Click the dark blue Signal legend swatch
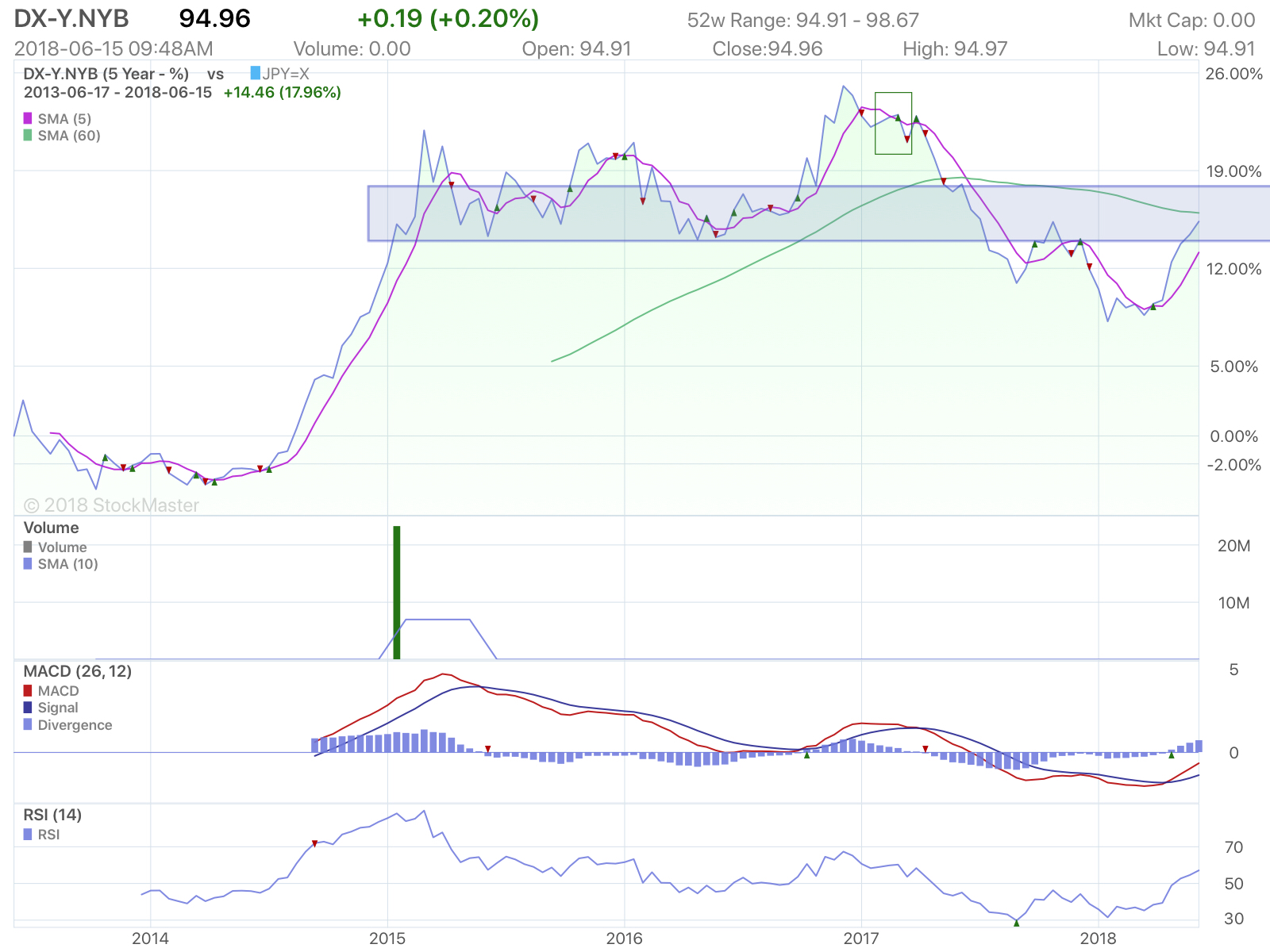The image size is (1270, 952). coord(28,707)
